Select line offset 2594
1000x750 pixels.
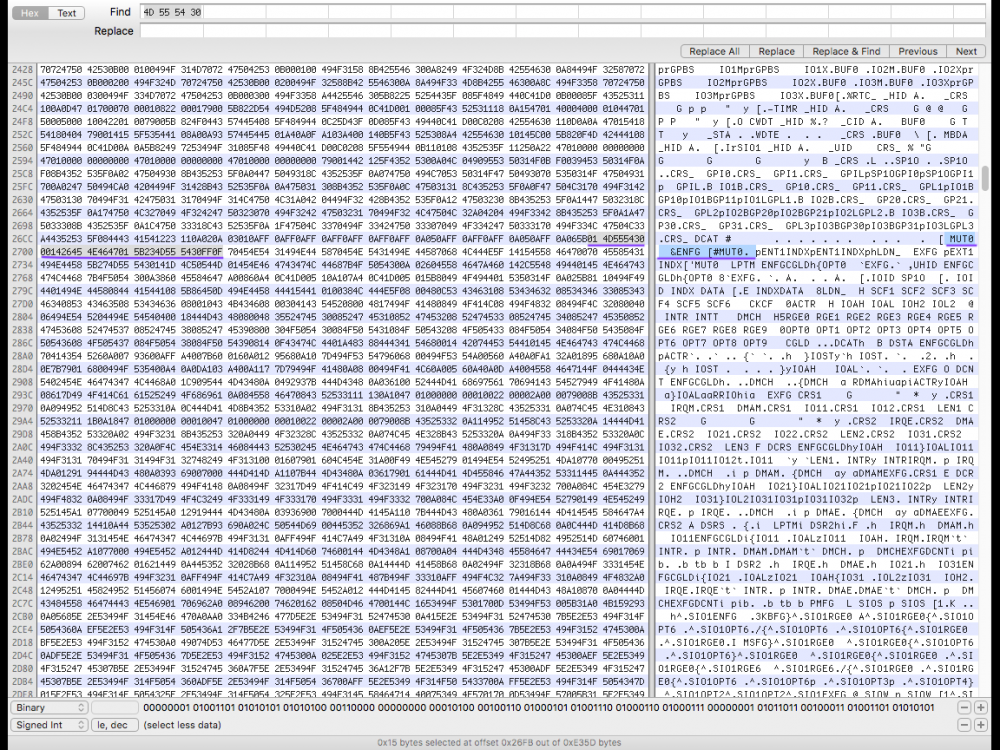[22, 160]
